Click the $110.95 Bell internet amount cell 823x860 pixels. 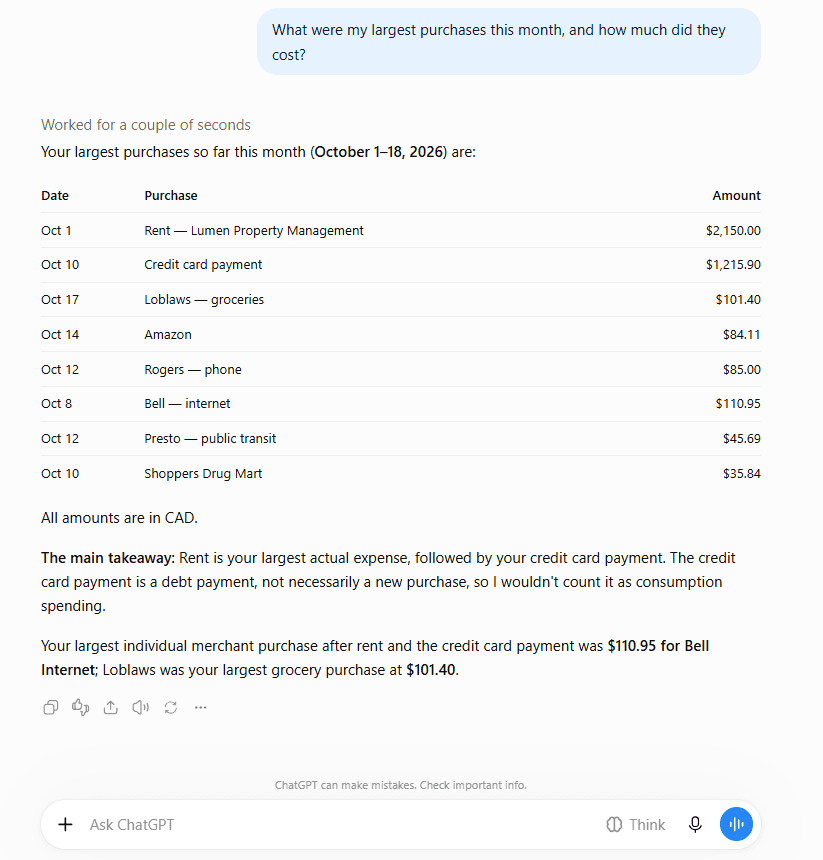click(x=738, y=404)
